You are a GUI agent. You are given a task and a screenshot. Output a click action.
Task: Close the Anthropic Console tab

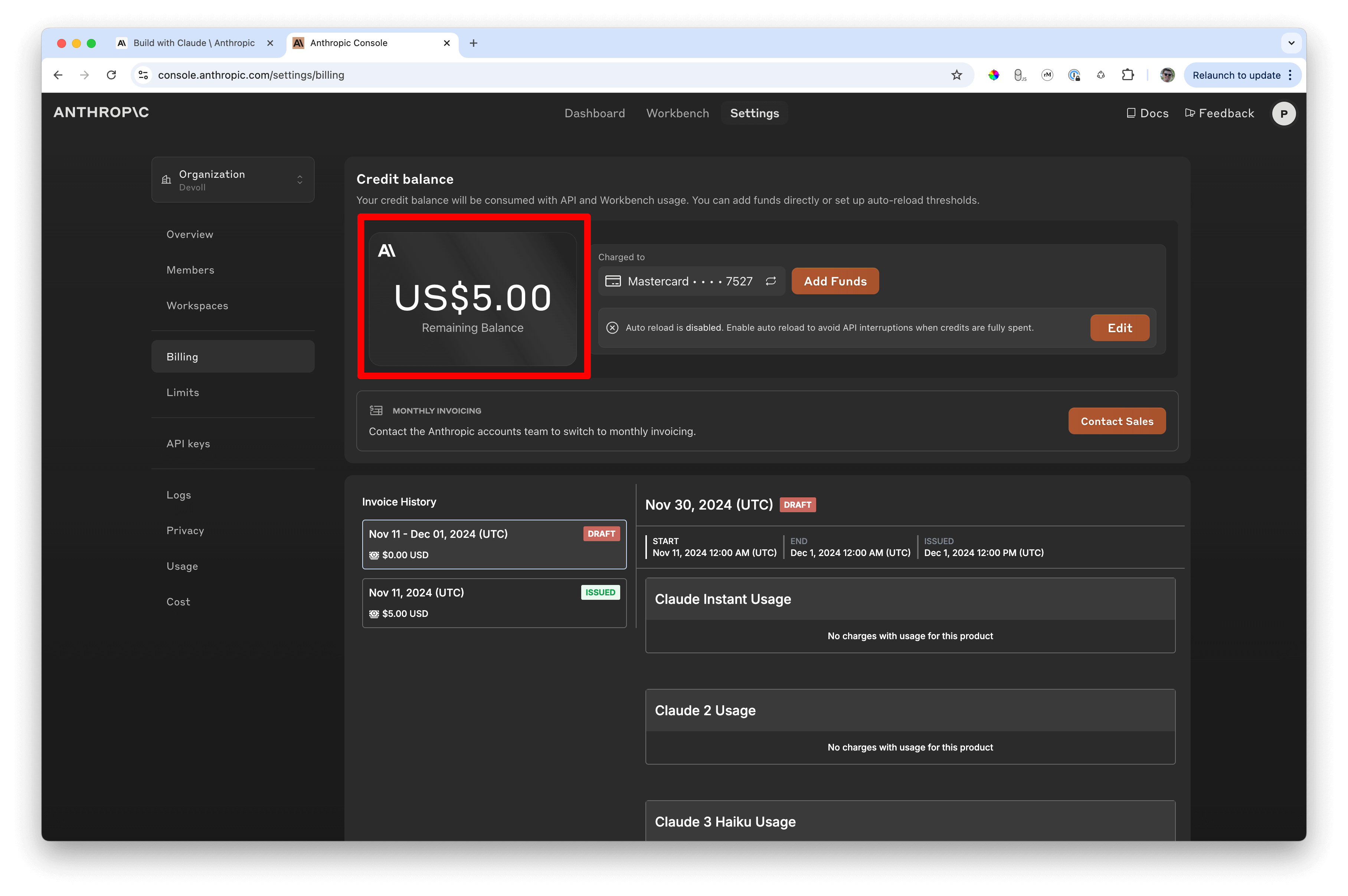tap(446, 43)
